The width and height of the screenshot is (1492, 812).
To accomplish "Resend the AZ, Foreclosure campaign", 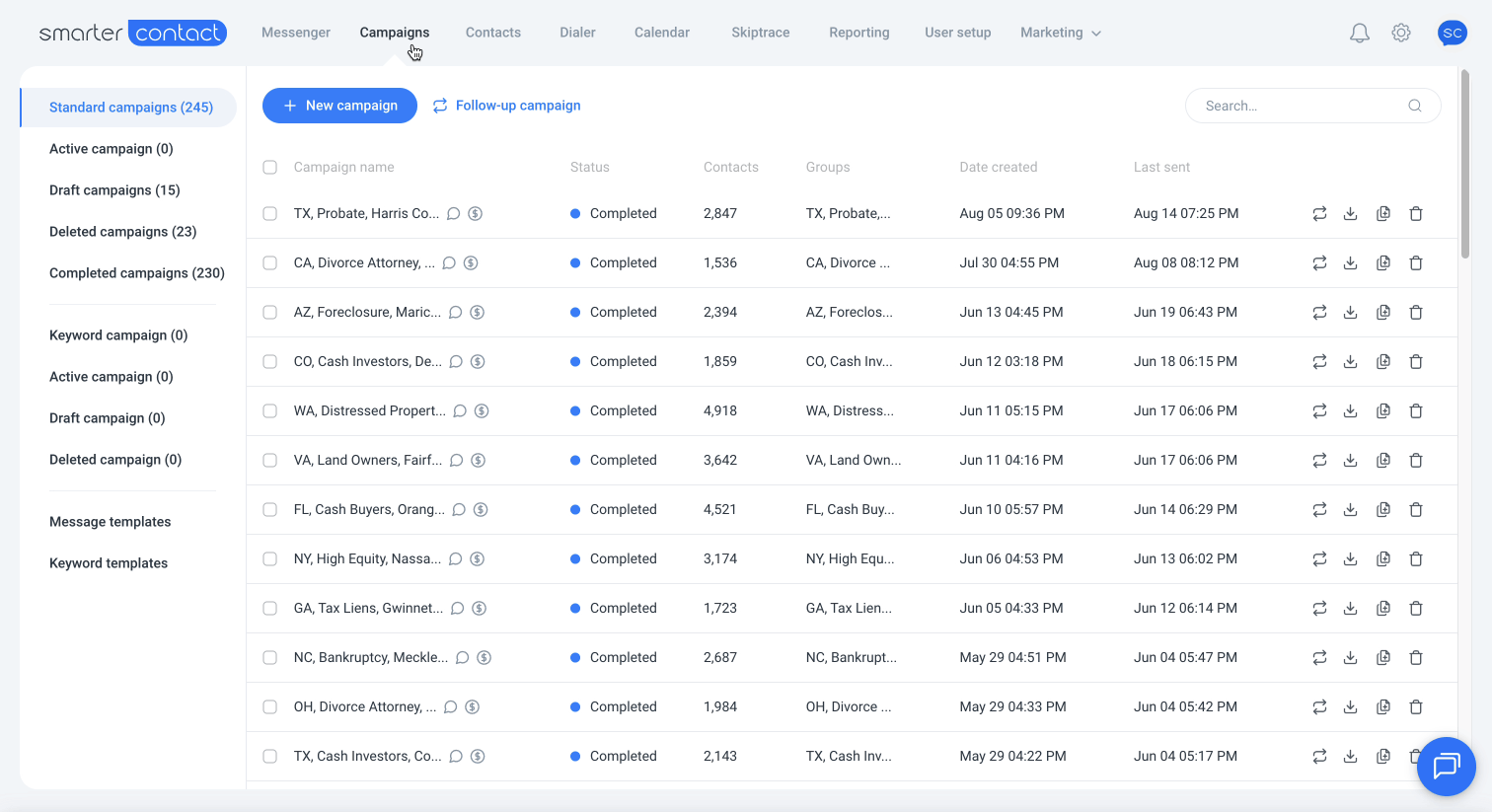I will tap(1319, 312).
